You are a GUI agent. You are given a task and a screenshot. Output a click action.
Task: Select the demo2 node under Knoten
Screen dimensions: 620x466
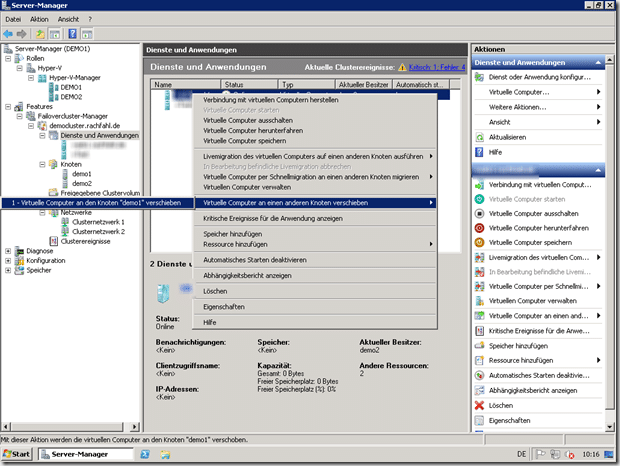(82, 184)
